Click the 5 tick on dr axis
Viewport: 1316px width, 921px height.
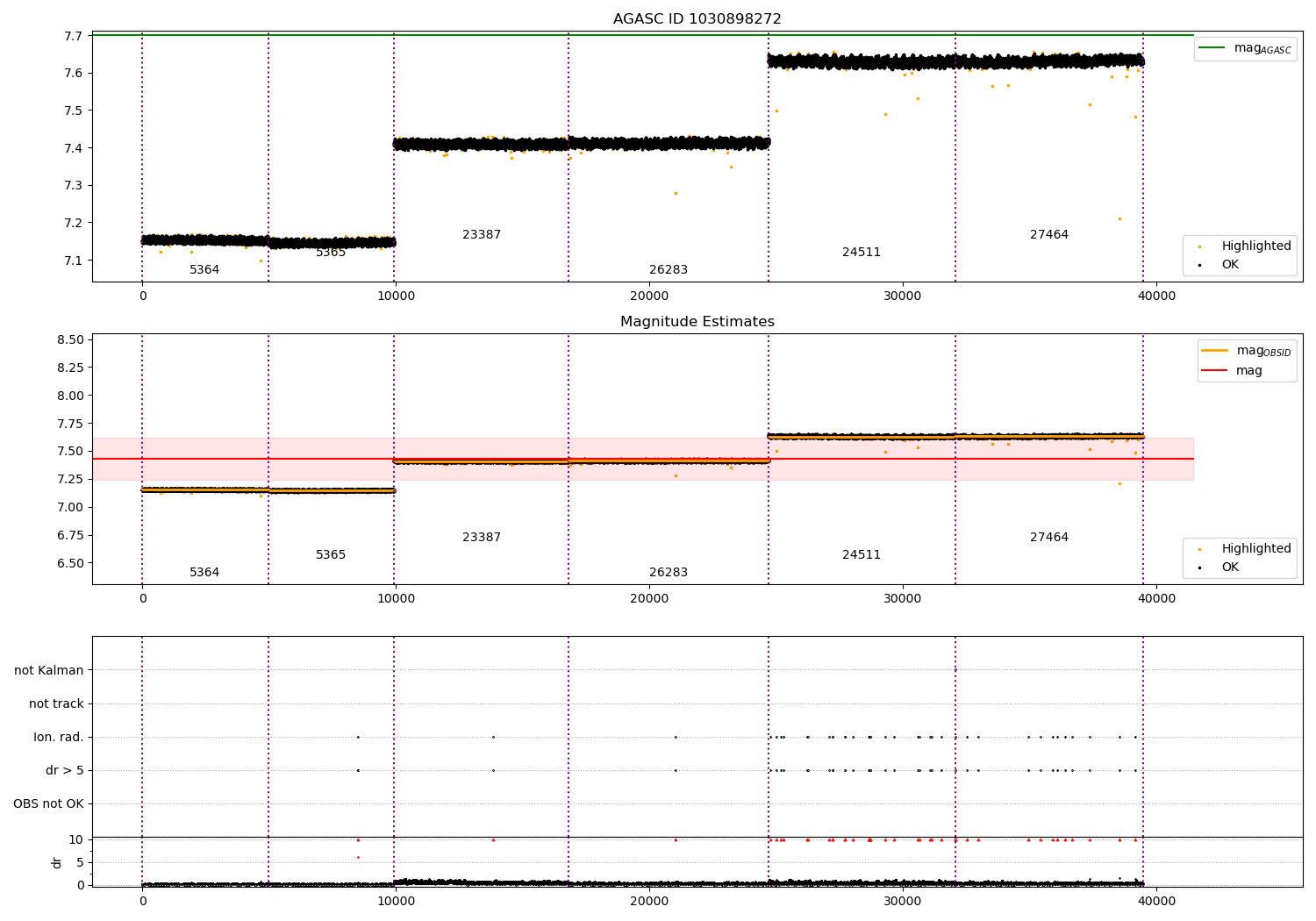click(x=80, y=863)
